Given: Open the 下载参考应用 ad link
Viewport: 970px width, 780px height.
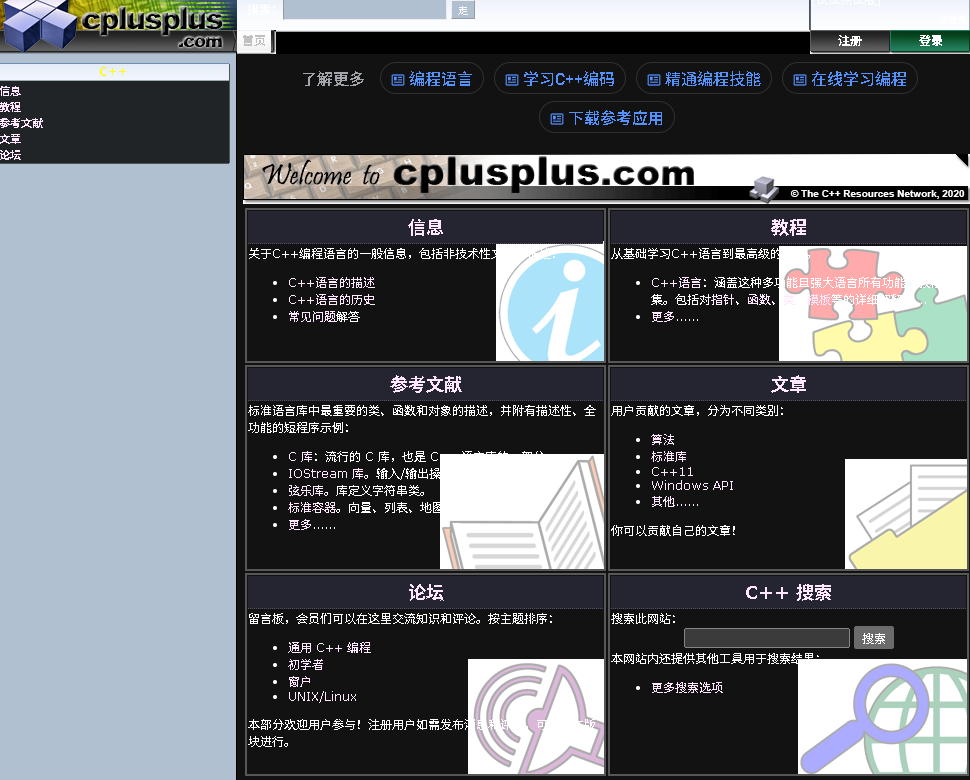Looking at the screenshot, I should 607,118.
